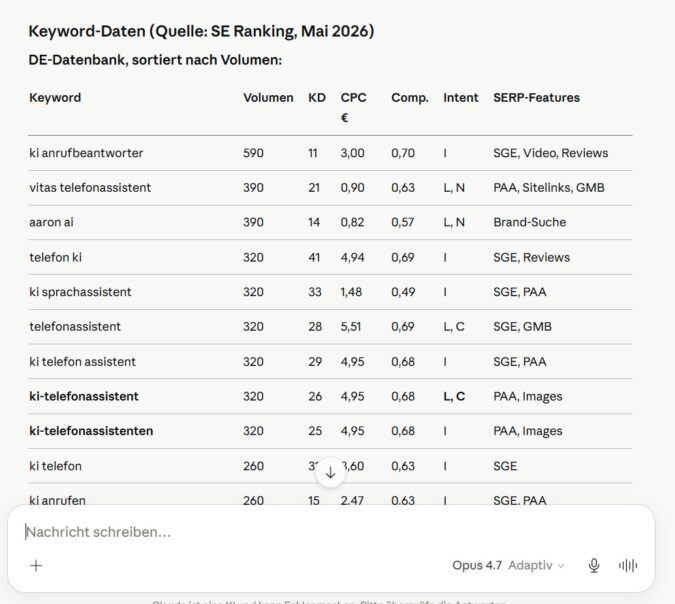675x604 pixels.
Task: Select keyword cell ki telefon
Action: pyautogui.click(x=55, y=466)
